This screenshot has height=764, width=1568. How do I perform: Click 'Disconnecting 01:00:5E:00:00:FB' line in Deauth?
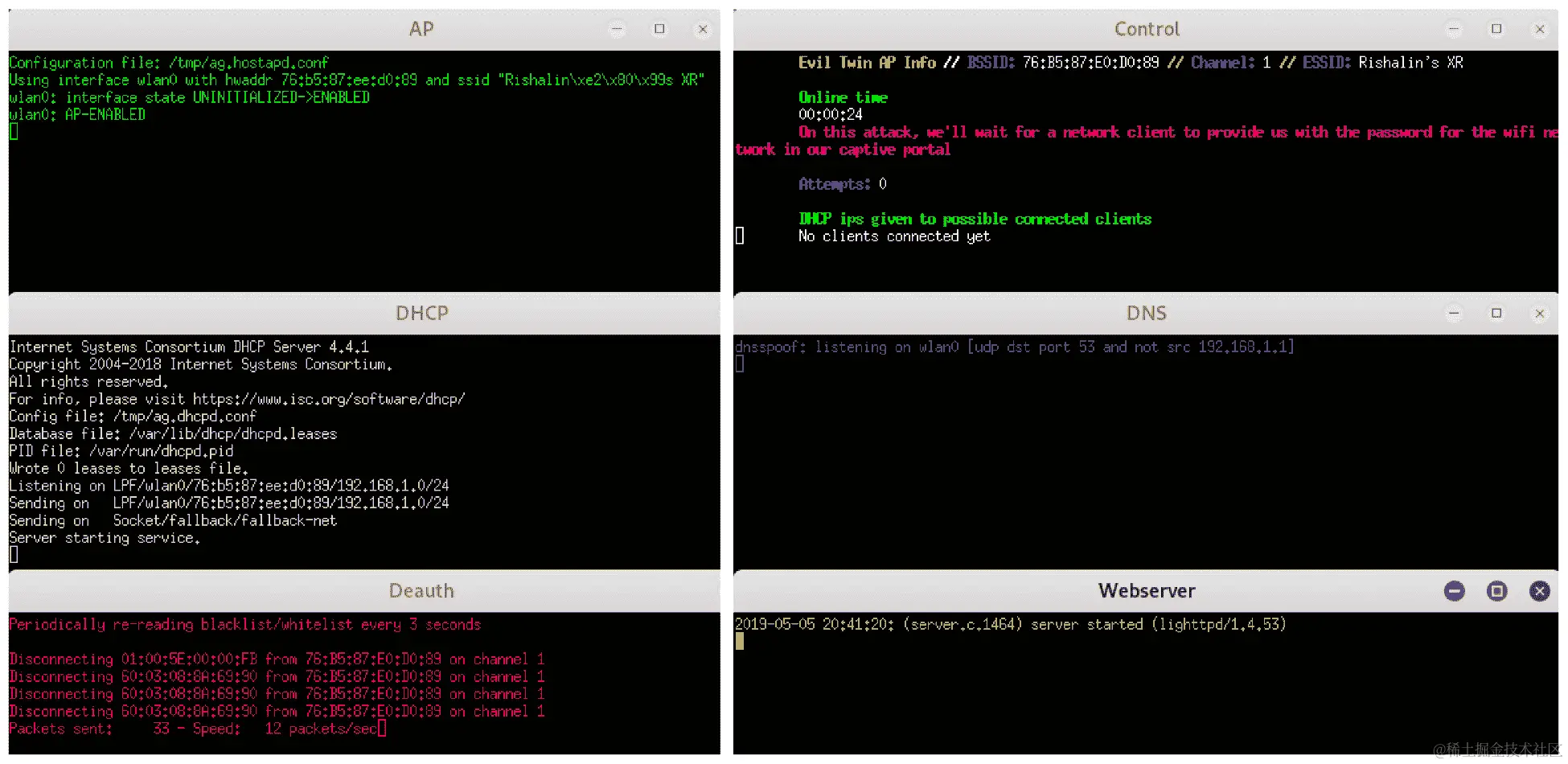coord(277,659)
